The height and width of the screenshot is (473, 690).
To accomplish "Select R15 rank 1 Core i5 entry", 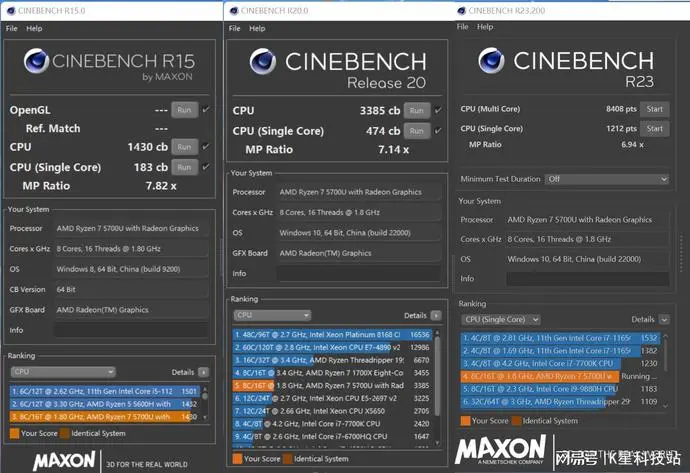I will tap(105, 391).
